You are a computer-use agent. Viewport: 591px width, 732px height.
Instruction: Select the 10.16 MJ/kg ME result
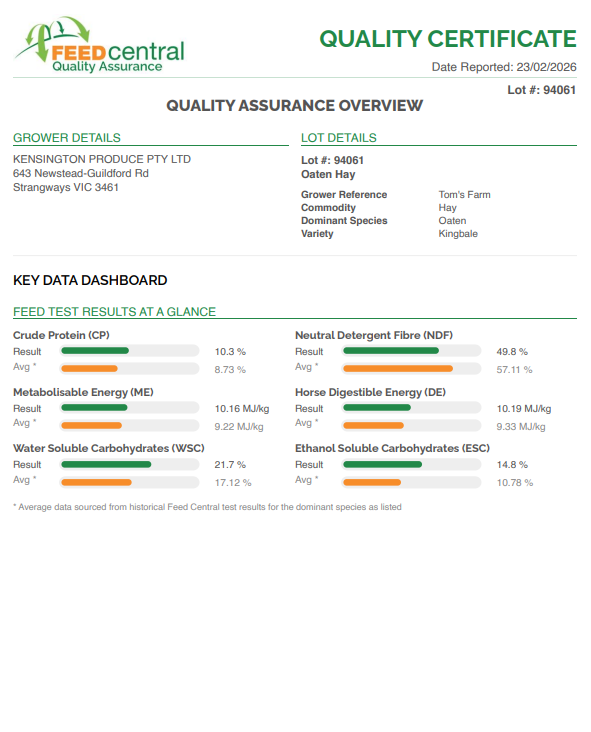(x=242, y=408)
